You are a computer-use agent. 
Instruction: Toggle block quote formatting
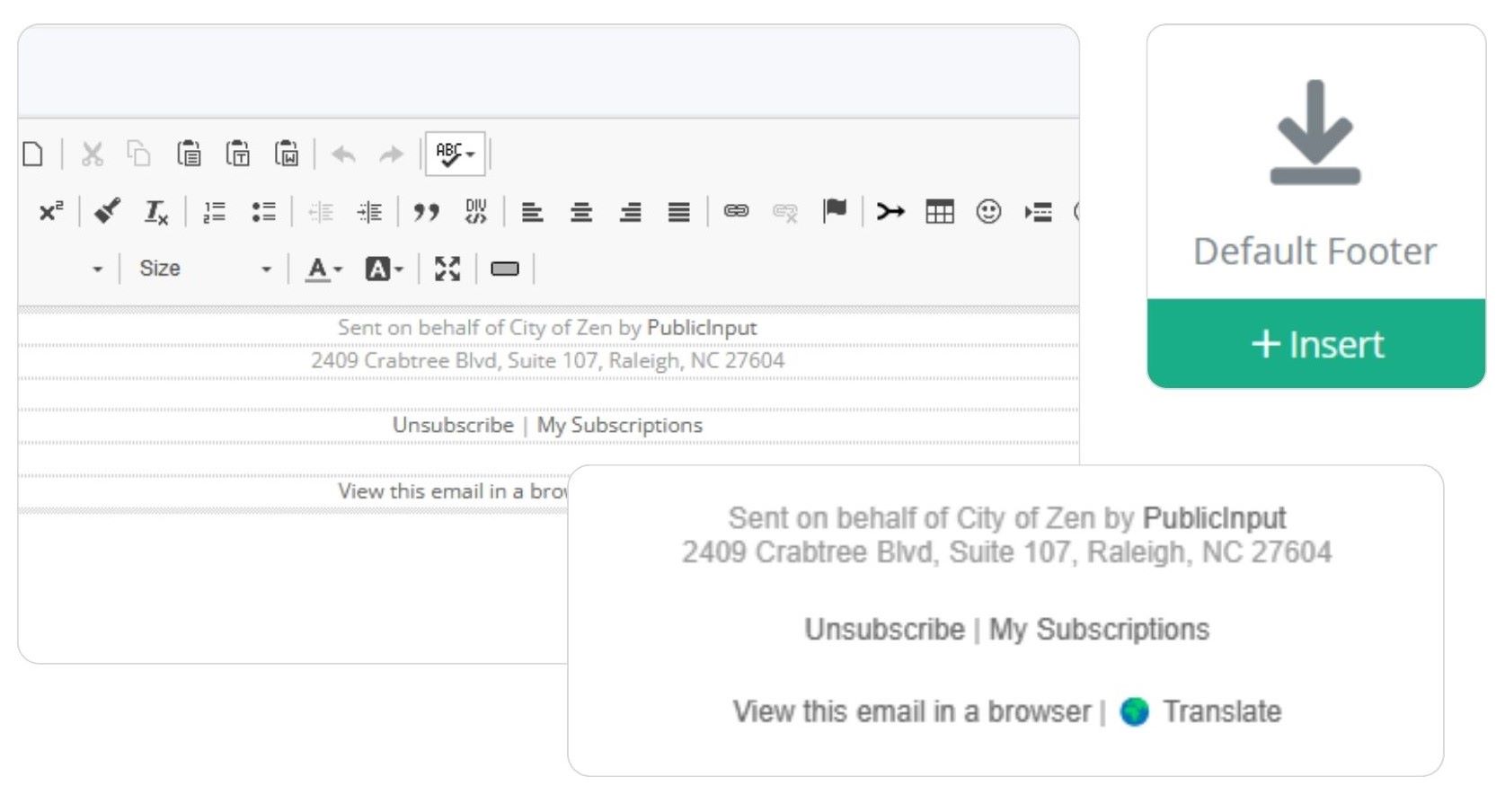click(x=426, y=212)
